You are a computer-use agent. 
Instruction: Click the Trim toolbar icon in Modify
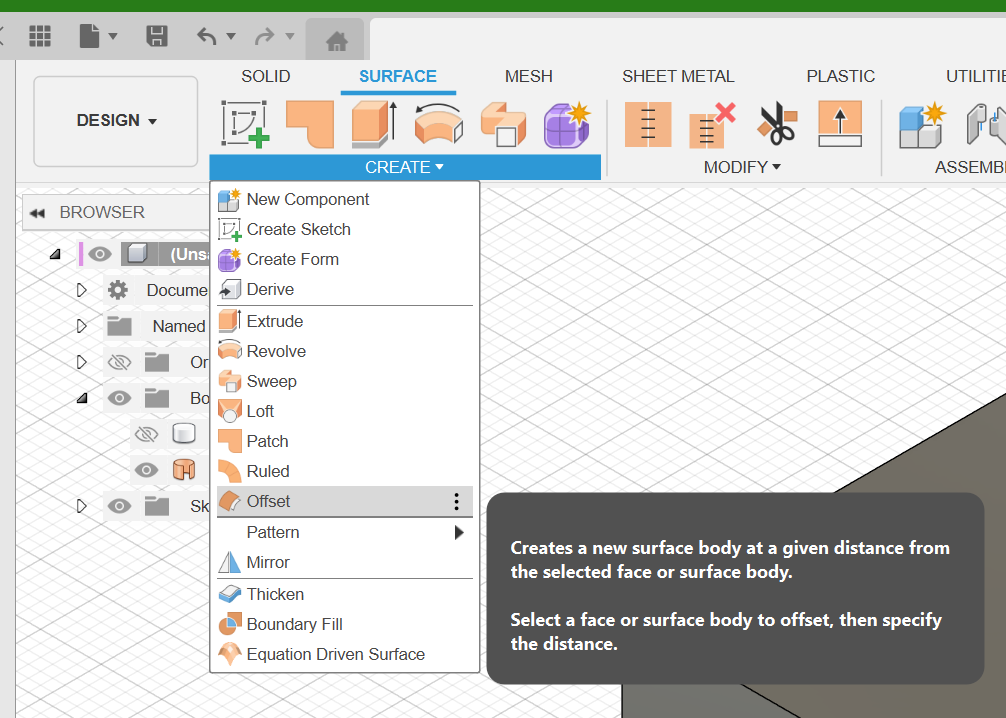[648, 124]
